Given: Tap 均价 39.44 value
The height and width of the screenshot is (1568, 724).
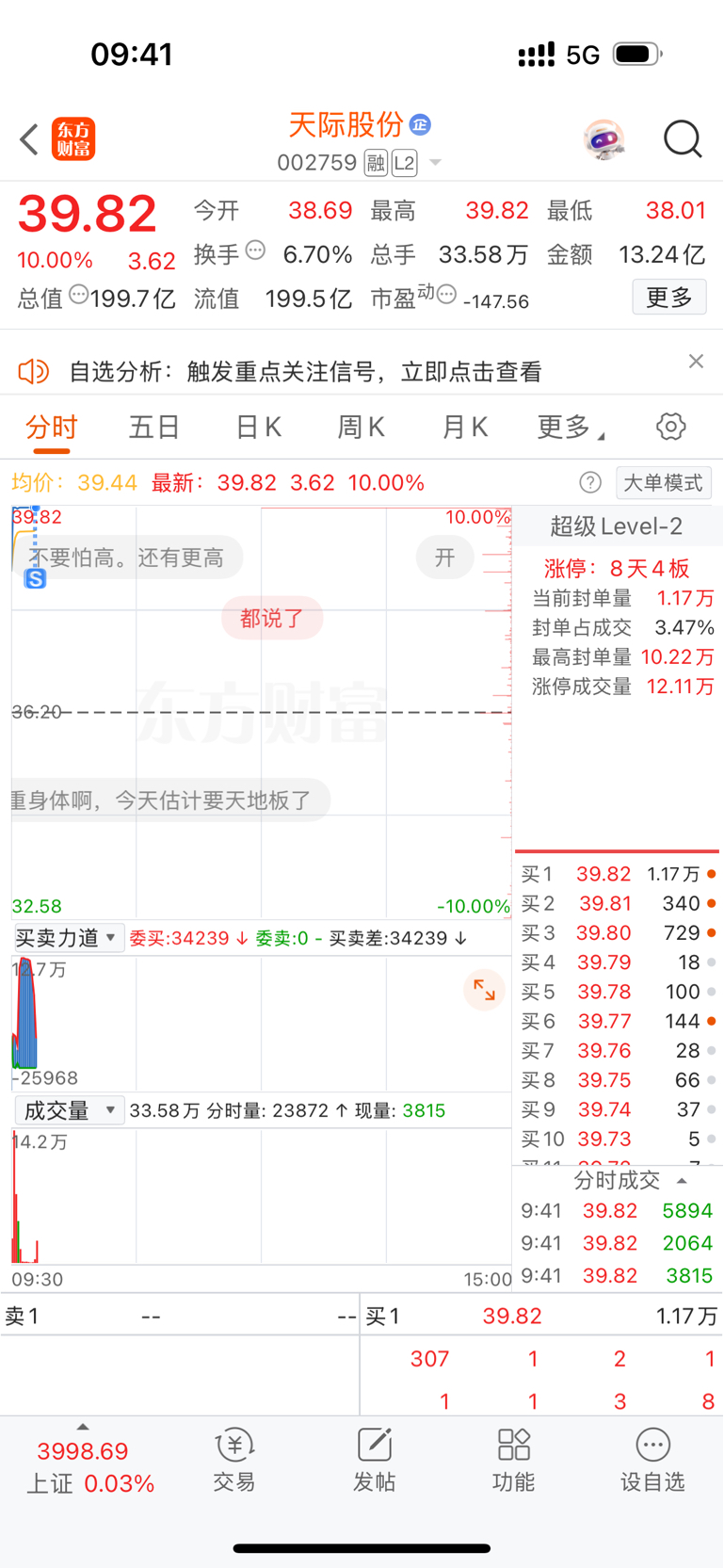Looking at the screenshot, I should (107, 483).
